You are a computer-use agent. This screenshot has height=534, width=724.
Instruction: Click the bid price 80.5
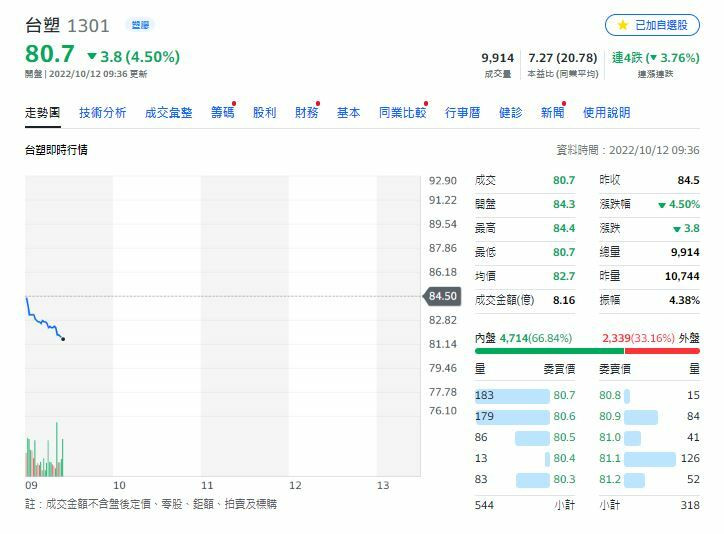(x=564, y=437)
